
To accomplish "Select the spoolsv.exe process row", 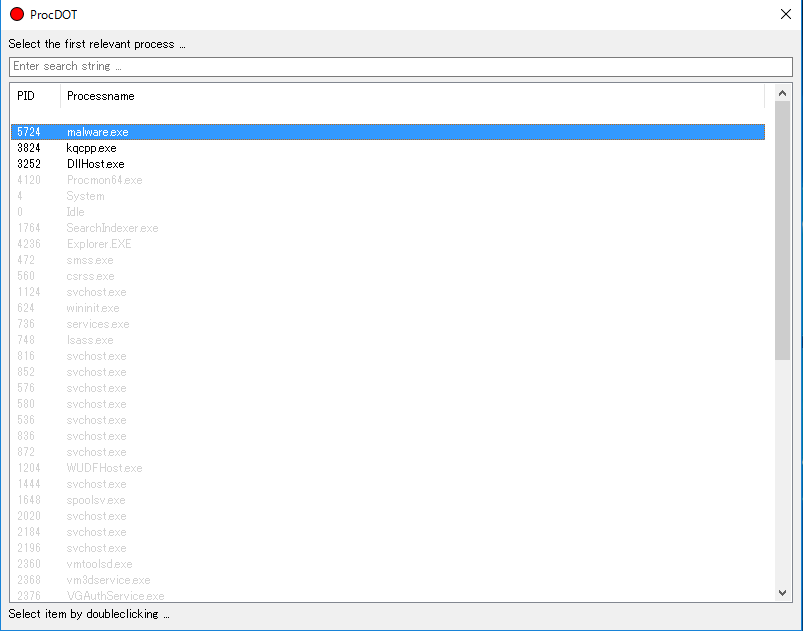I will pos(96,500).
